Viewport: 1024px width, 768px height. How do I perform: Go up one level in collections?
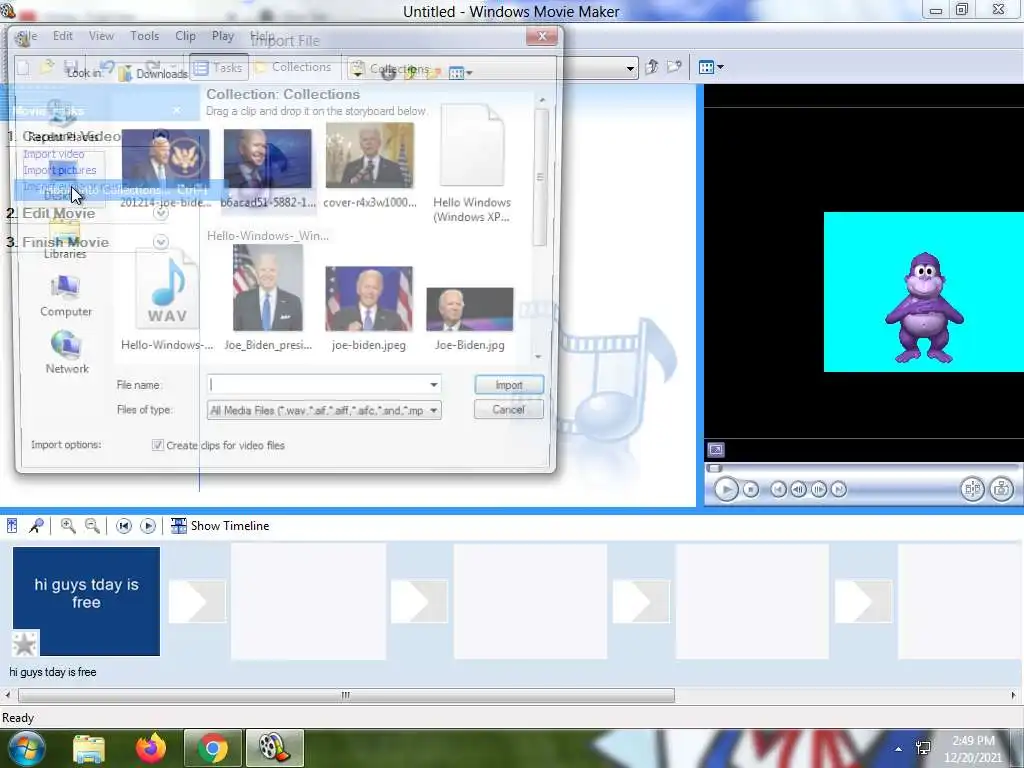point(651,67)
